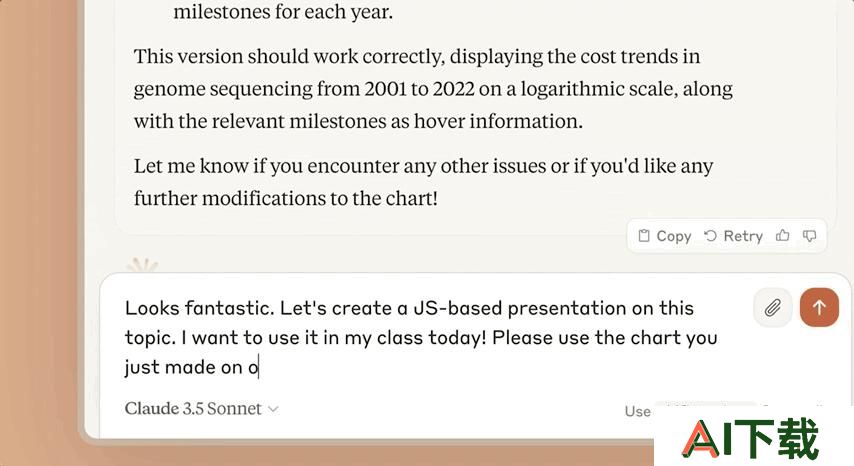The width and height of the screenshot is (854, 466).
Task: Click the paragraph starting 'Let me know if'
Action: pos(423,182)
